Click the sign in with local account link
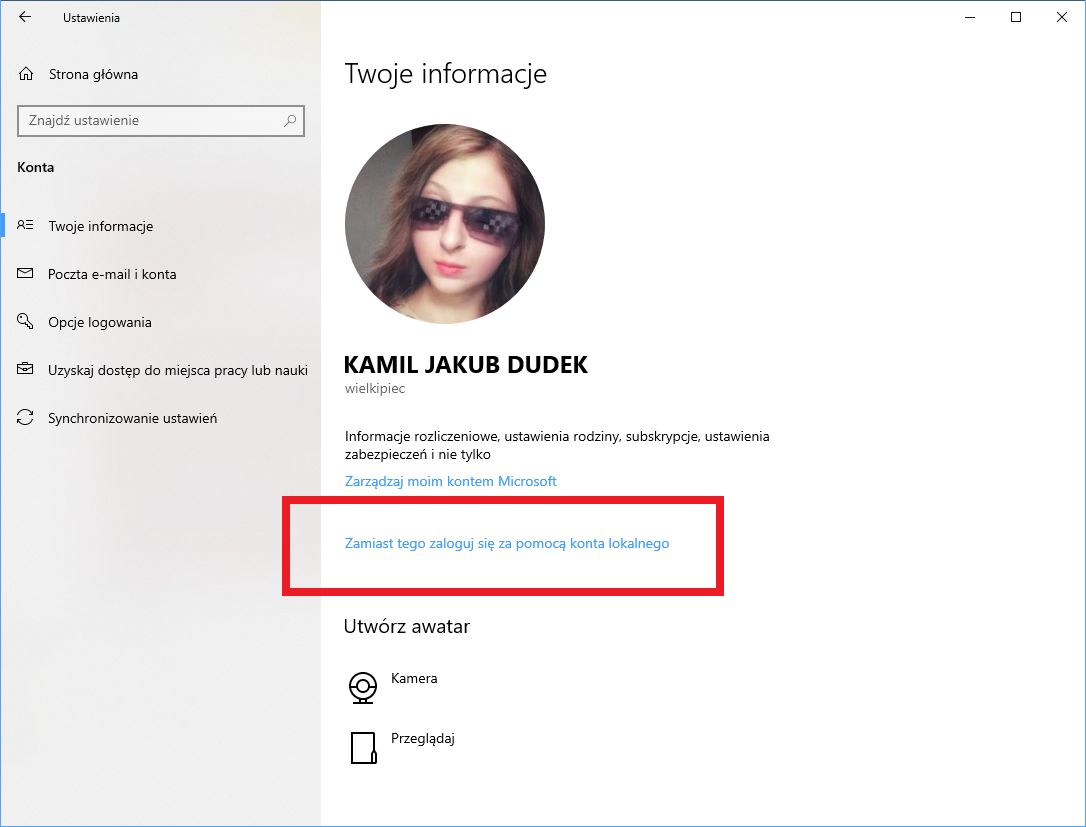 click(x=508, y=543)
